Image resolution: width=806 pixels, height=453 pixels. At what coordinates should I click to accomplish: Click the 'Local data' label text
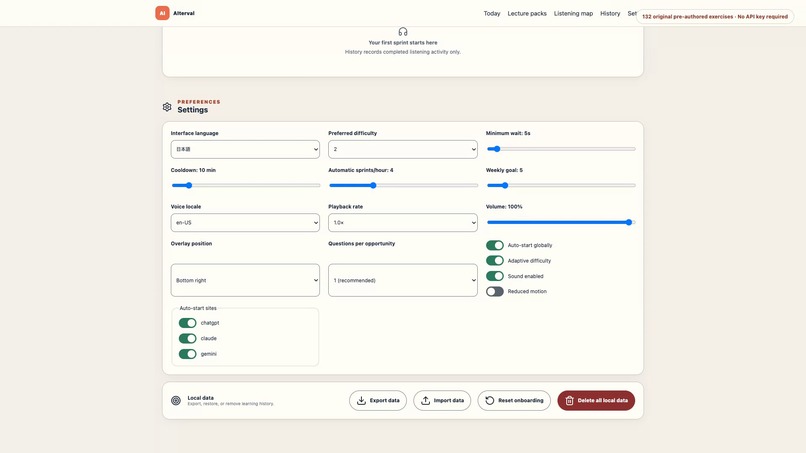(200, 398)
